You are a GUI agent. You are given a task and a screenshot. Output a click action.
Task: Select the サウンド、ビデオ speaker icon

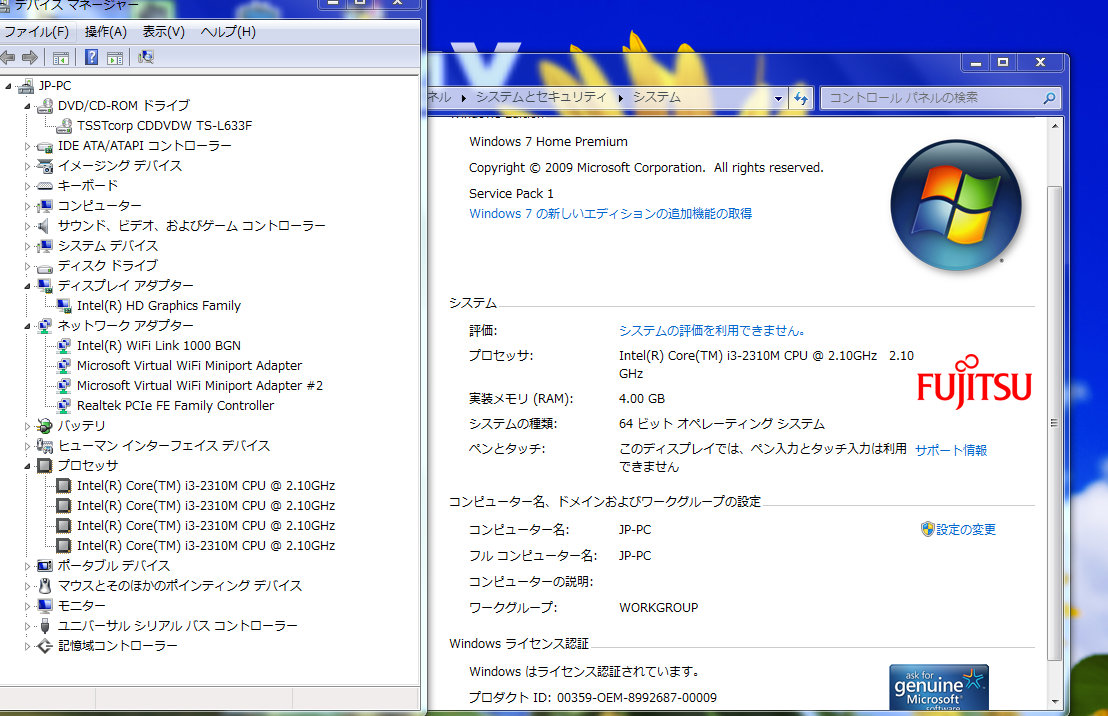click(43, 226)
